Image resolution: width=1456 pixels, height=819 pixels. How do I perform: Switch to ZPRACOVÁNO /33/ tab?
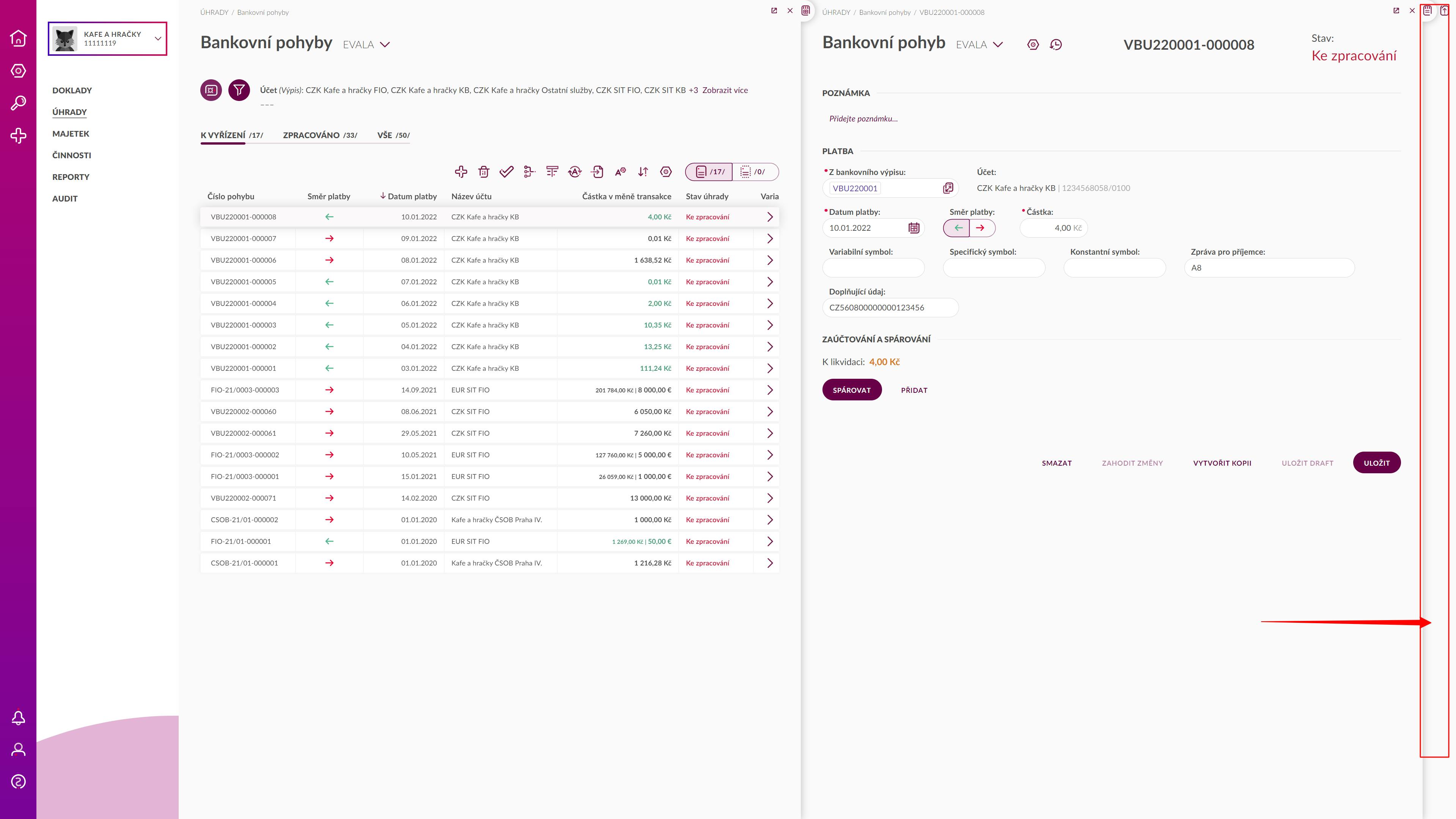(320, 135)
